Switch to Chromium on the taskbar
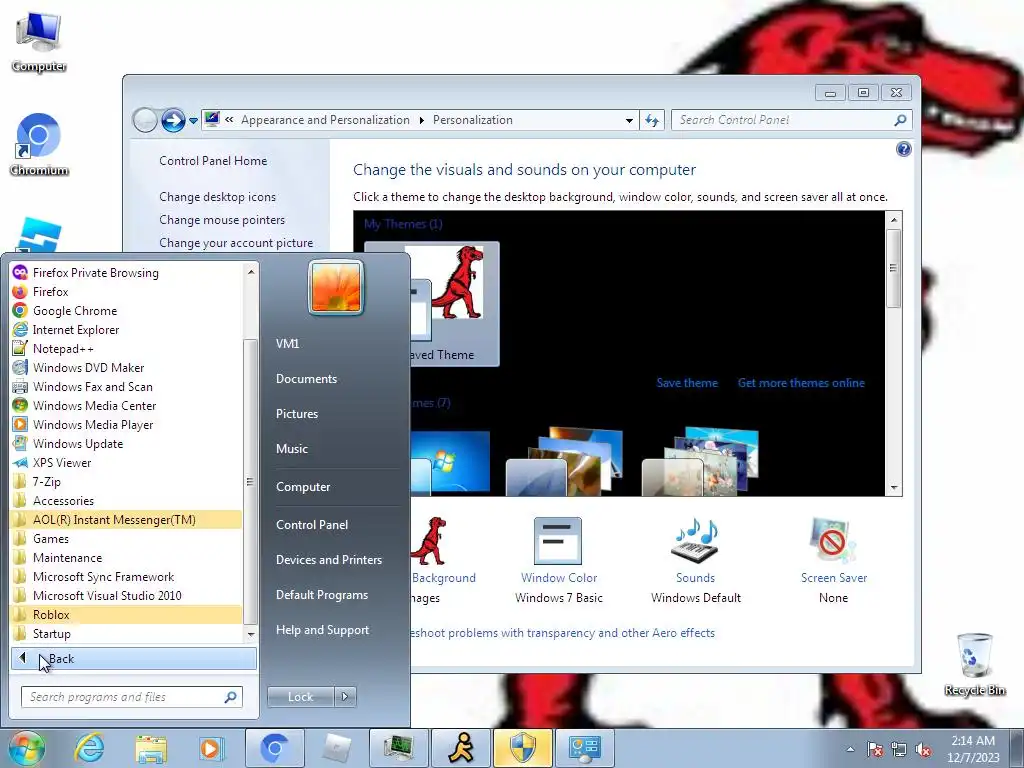 click(274, 748)
